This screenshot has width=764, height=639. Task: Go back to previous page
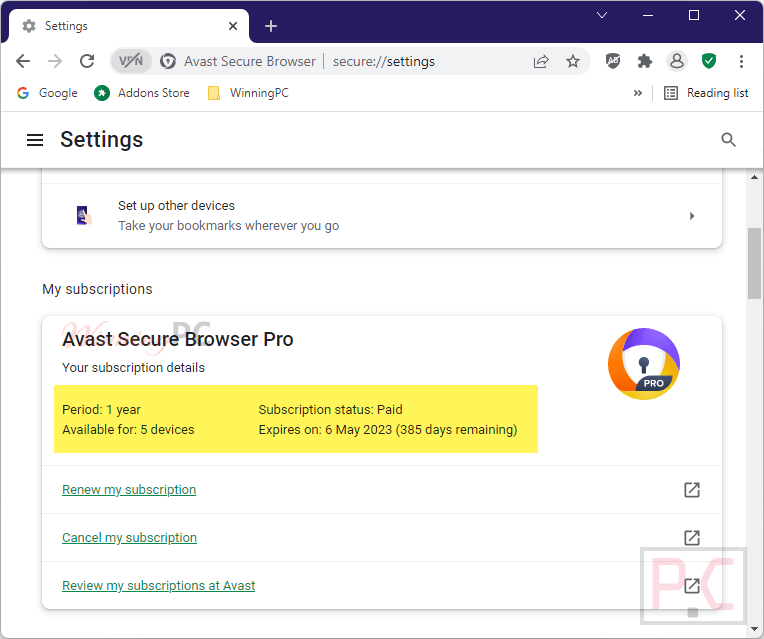tap(23, 61)
